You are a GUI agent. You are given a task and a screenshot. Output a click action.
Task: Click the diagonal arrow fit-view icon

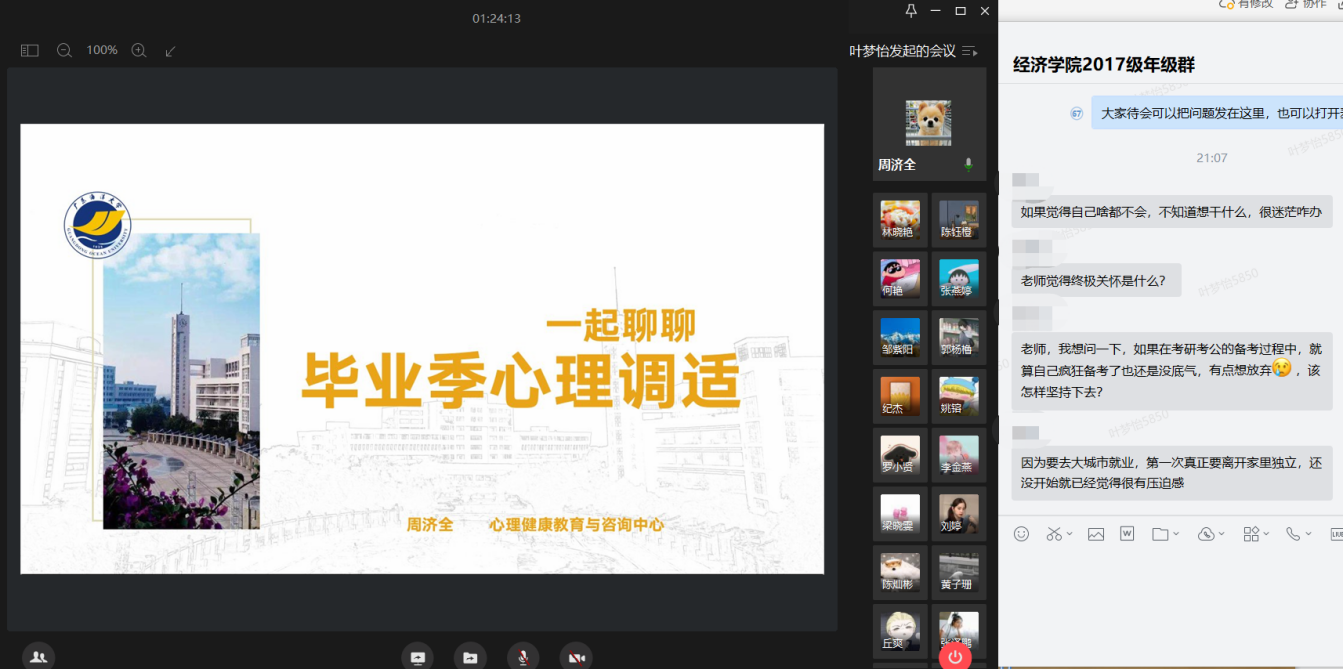[171, 50]
